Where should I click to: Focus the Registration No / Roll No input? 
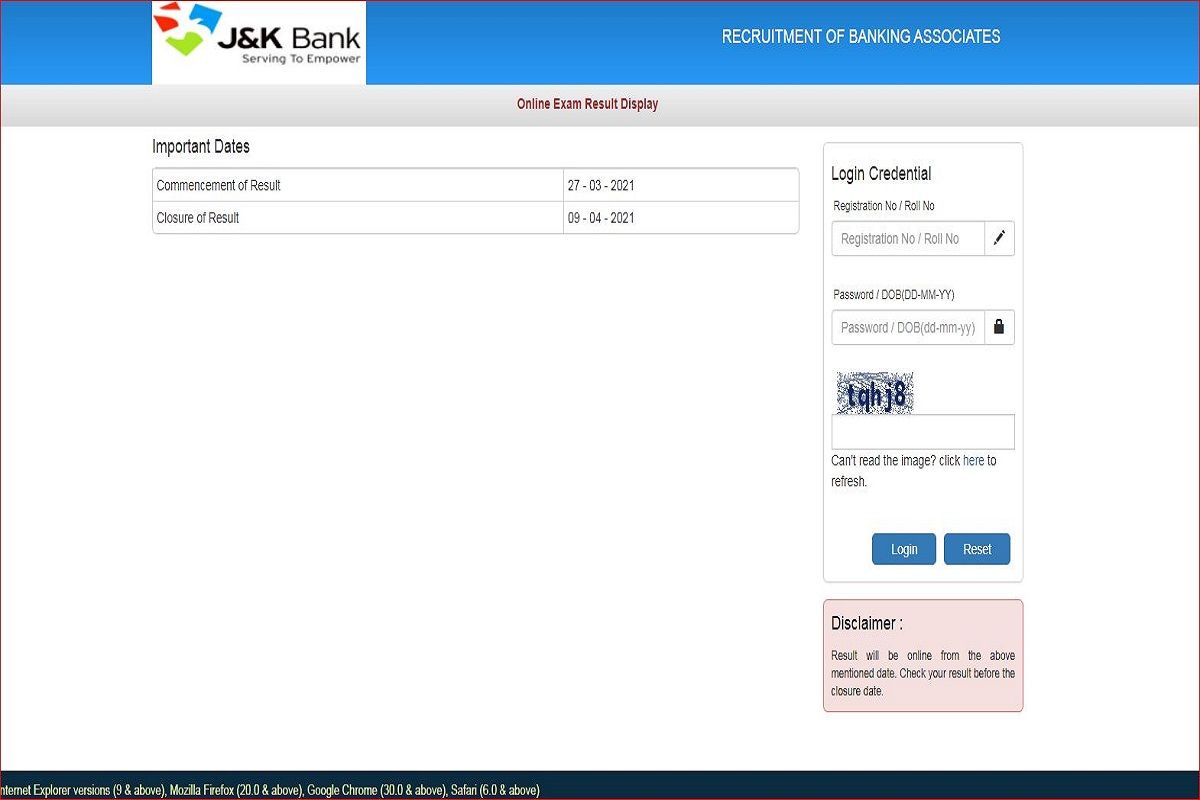tap(908, 239)
